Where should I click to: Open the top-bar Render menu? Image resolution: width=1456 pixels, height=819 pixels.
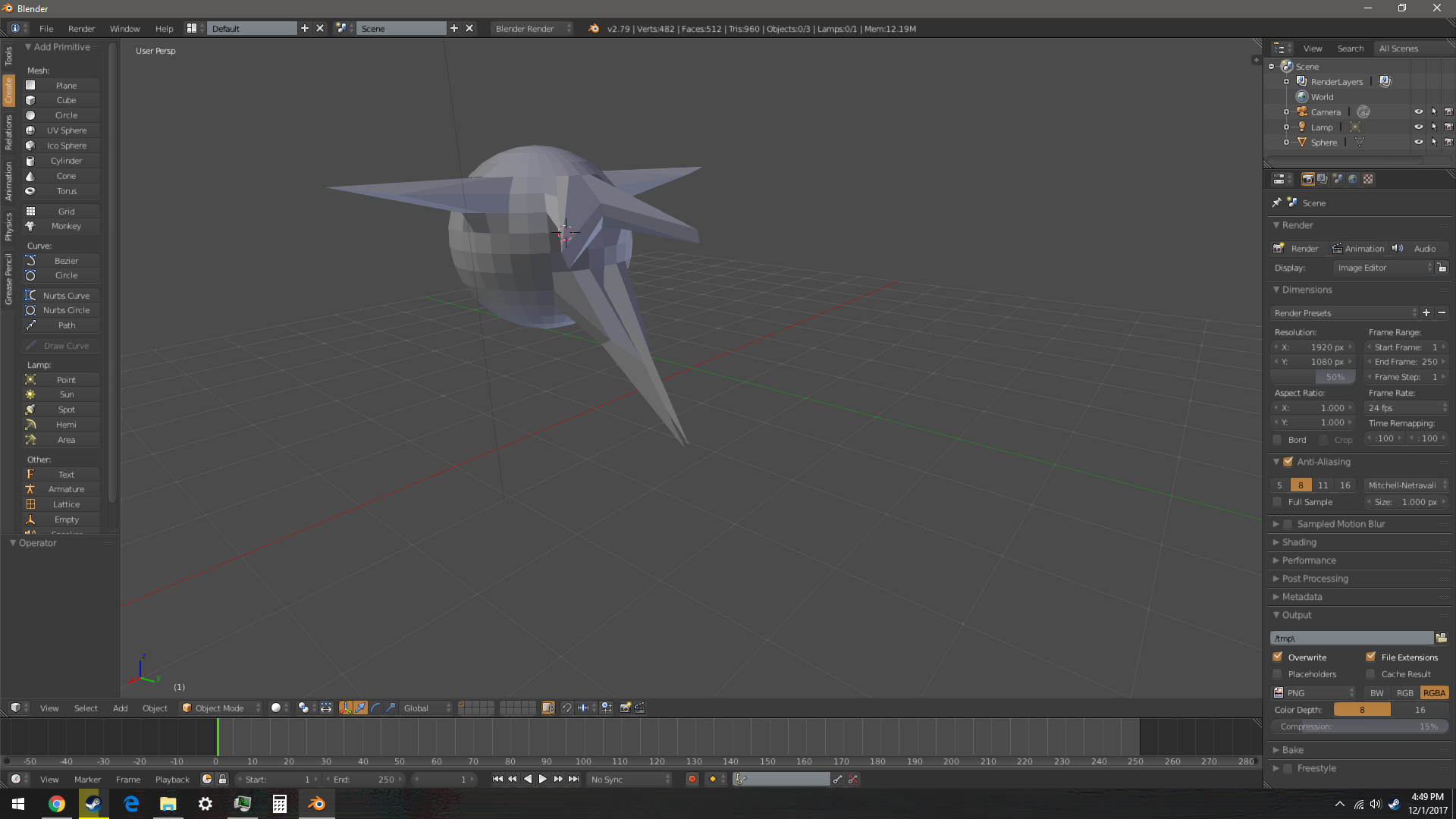tap(81, 28)
